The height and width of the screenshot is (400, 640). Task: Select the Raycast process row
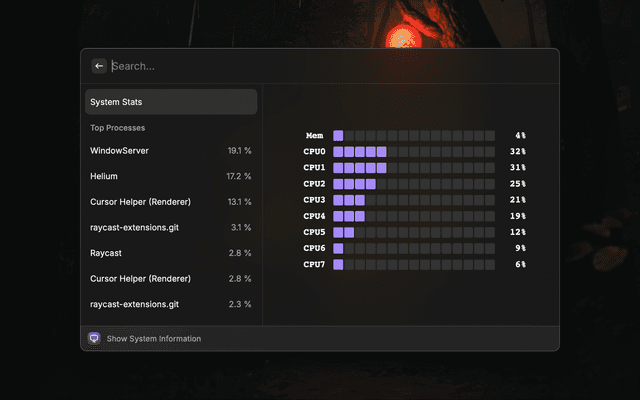coord(170,253)
